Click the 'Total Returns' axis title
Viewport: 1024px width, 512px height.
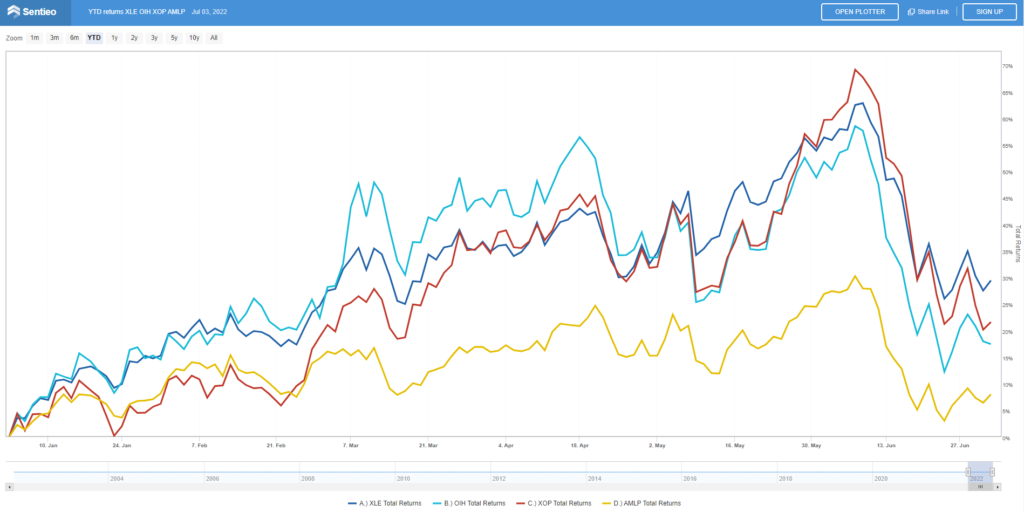pyautogui.click(x=1017, y=244)
